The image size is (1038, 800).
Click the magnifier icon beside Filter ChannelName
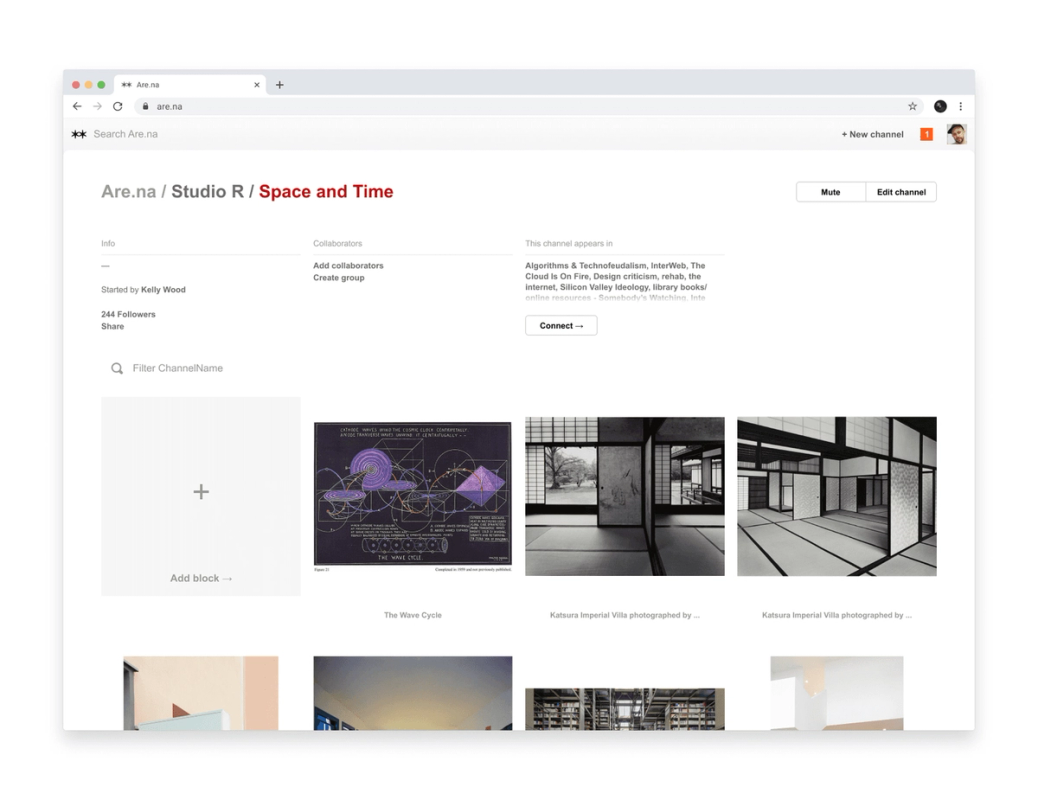click(x=117, y=368)
